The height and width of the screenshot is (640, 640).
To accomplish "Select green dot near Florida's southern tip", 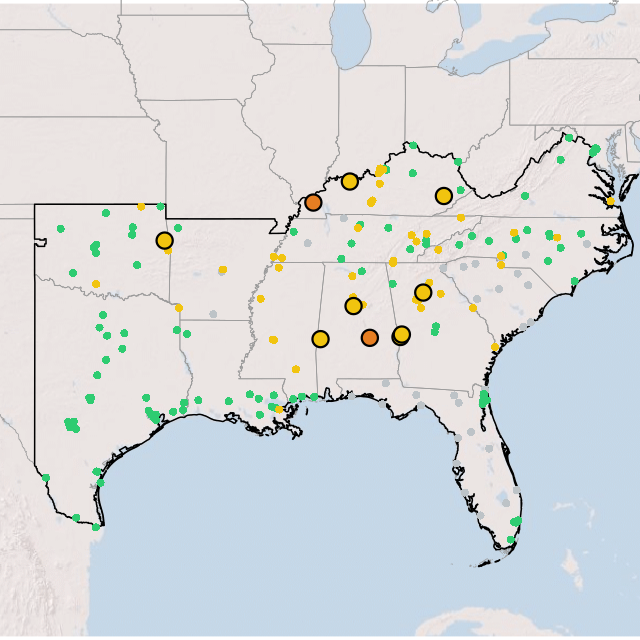I will [x=511, y=540].
